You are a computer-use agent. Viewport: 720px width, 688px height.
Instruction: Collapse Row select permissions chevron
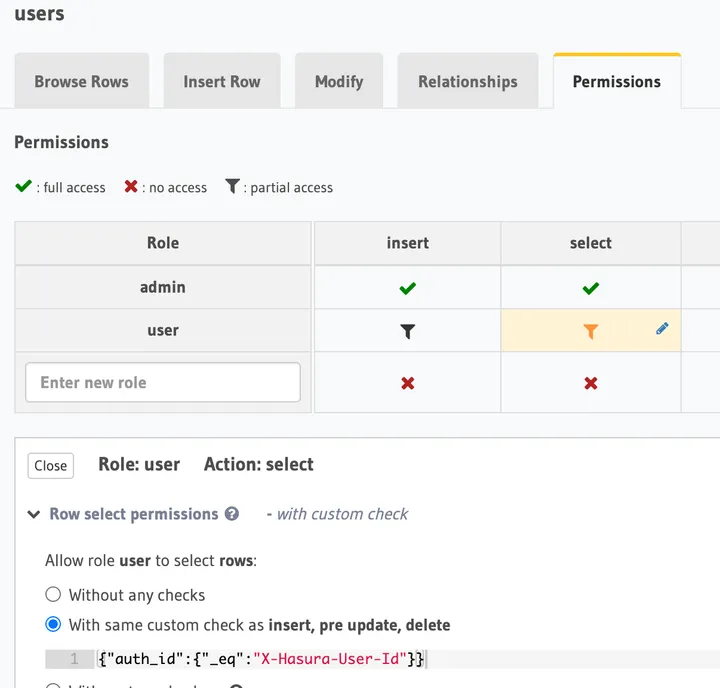point(34,514)
